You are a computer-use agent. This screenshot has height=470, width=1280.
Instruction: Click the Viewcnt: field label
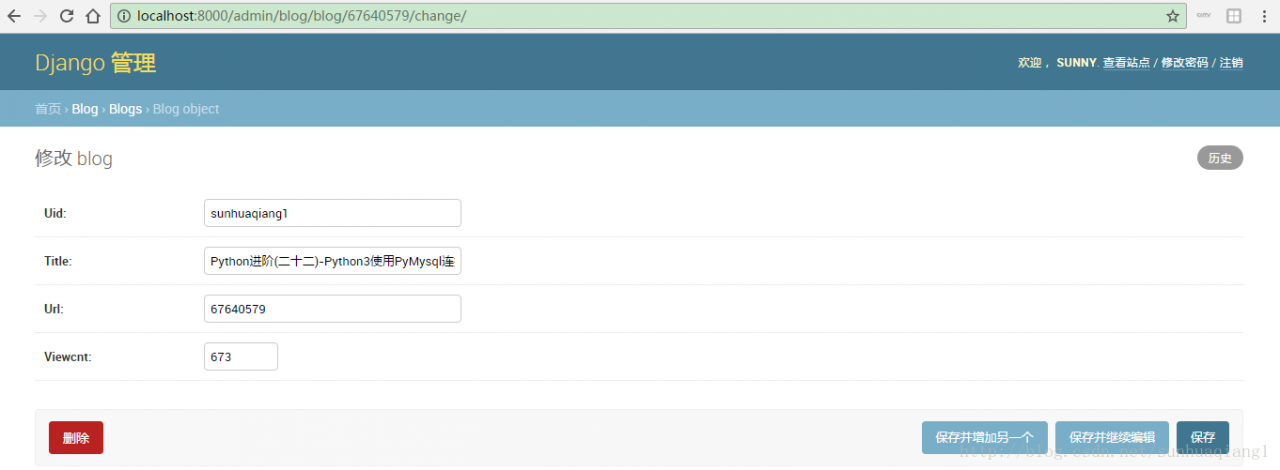point(68,357)
